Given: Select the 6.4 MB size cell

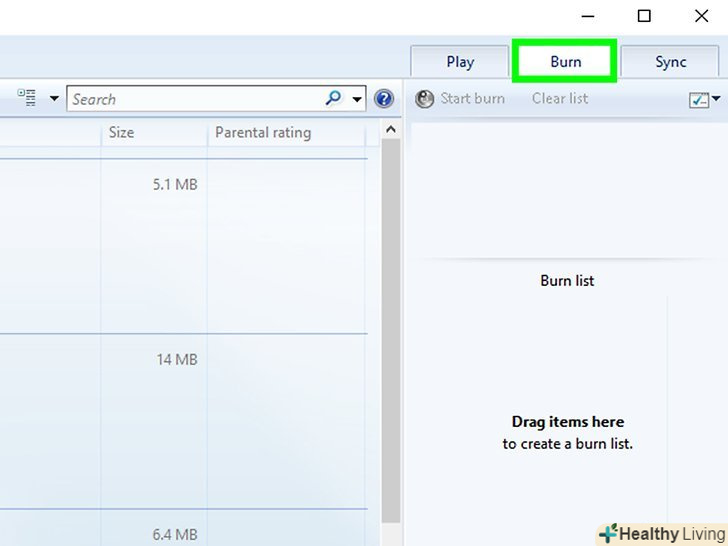Looking at the screenshot, I should (175, 534).
